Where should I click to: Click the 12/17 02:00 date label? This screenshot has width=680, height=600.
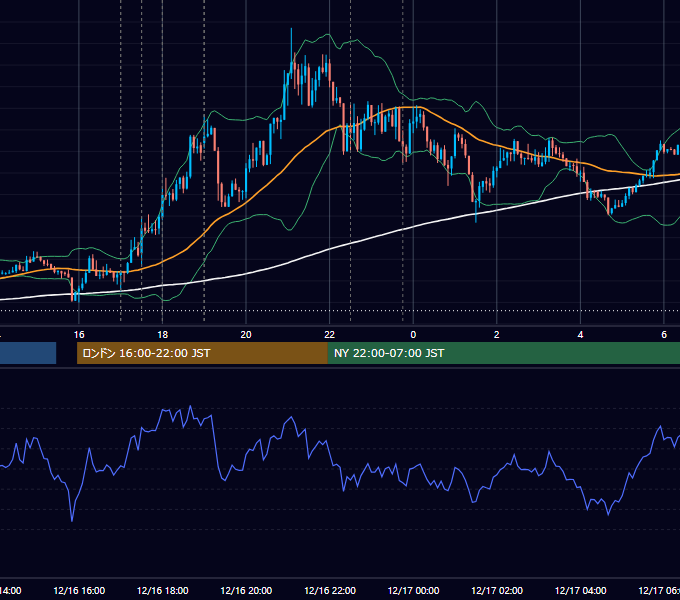(x=497, y=590)
